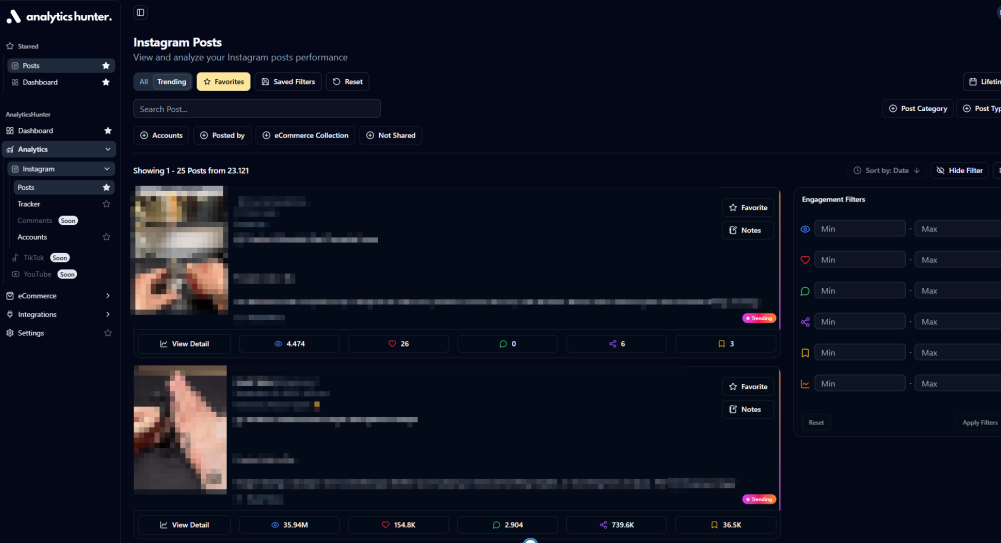Click the 154.8K likes stat

pyautogui.click(x=398, y=525)
